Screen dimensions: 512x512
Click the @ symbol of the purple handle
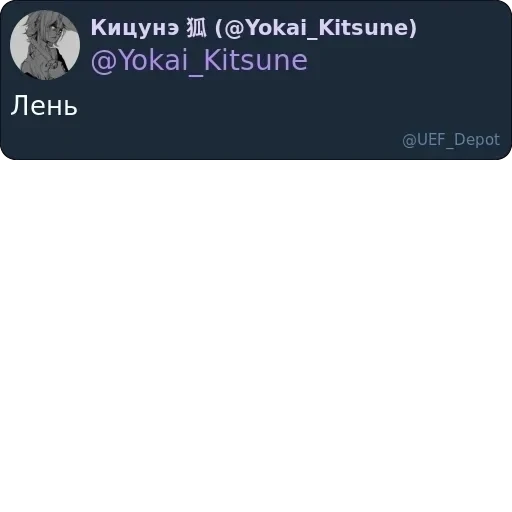[104, 62]
